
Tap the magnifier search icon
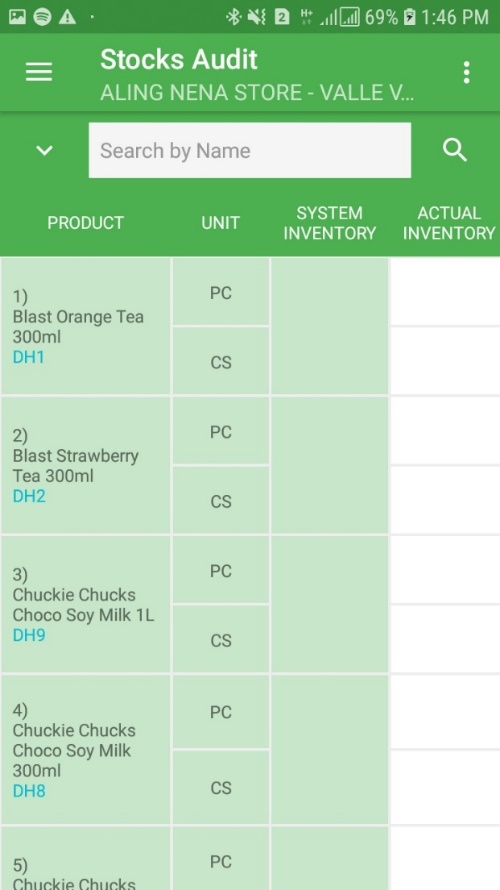coord(455,150)
